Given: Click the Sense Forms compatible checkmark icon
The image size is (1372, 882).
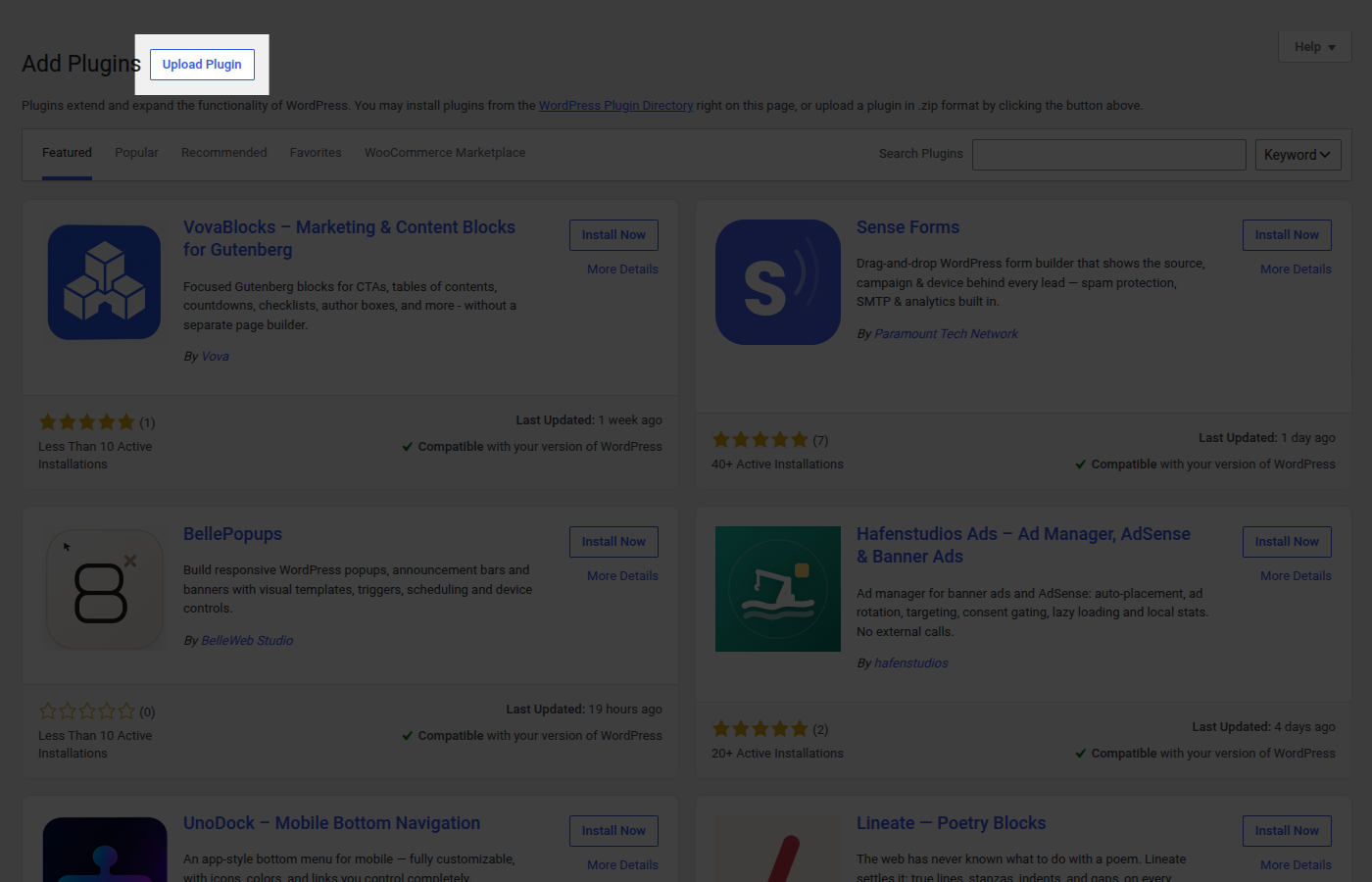Looking at the screenshot, I should pos(1080,465).
